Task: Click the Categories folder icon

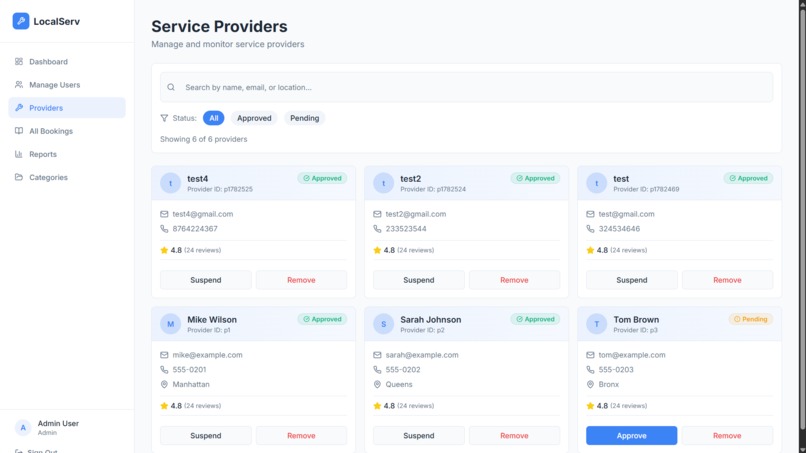Action: coord(19,177)
